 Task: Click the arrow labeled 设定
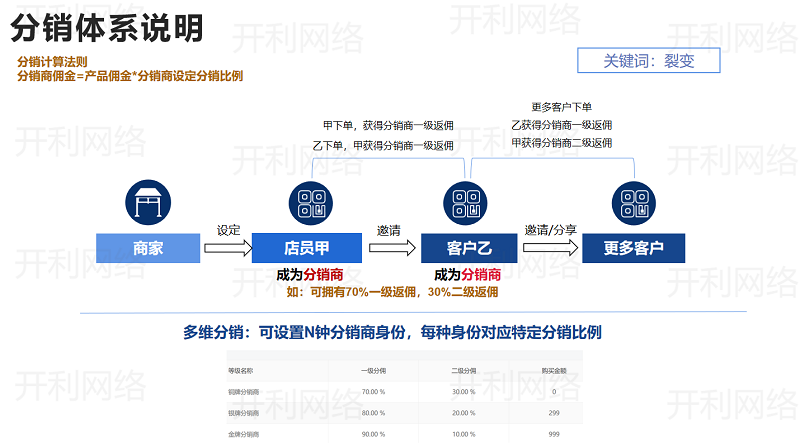pos(228,248)
